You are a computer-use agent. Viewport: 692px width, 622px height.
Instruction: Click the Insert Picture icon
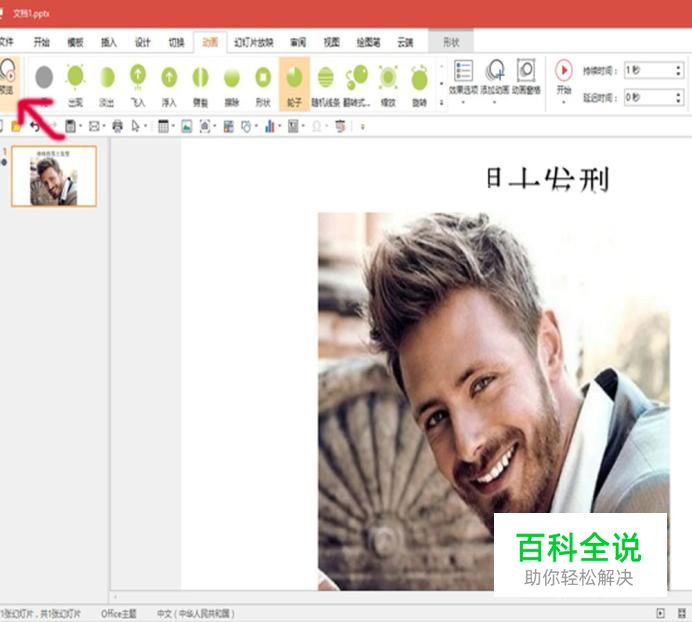[187, 127]
